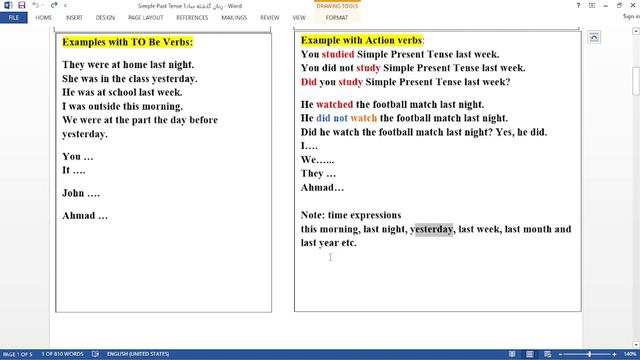
Task: Click the line 'She was in the class yesterday.'
Action: [x=130, y=79]
